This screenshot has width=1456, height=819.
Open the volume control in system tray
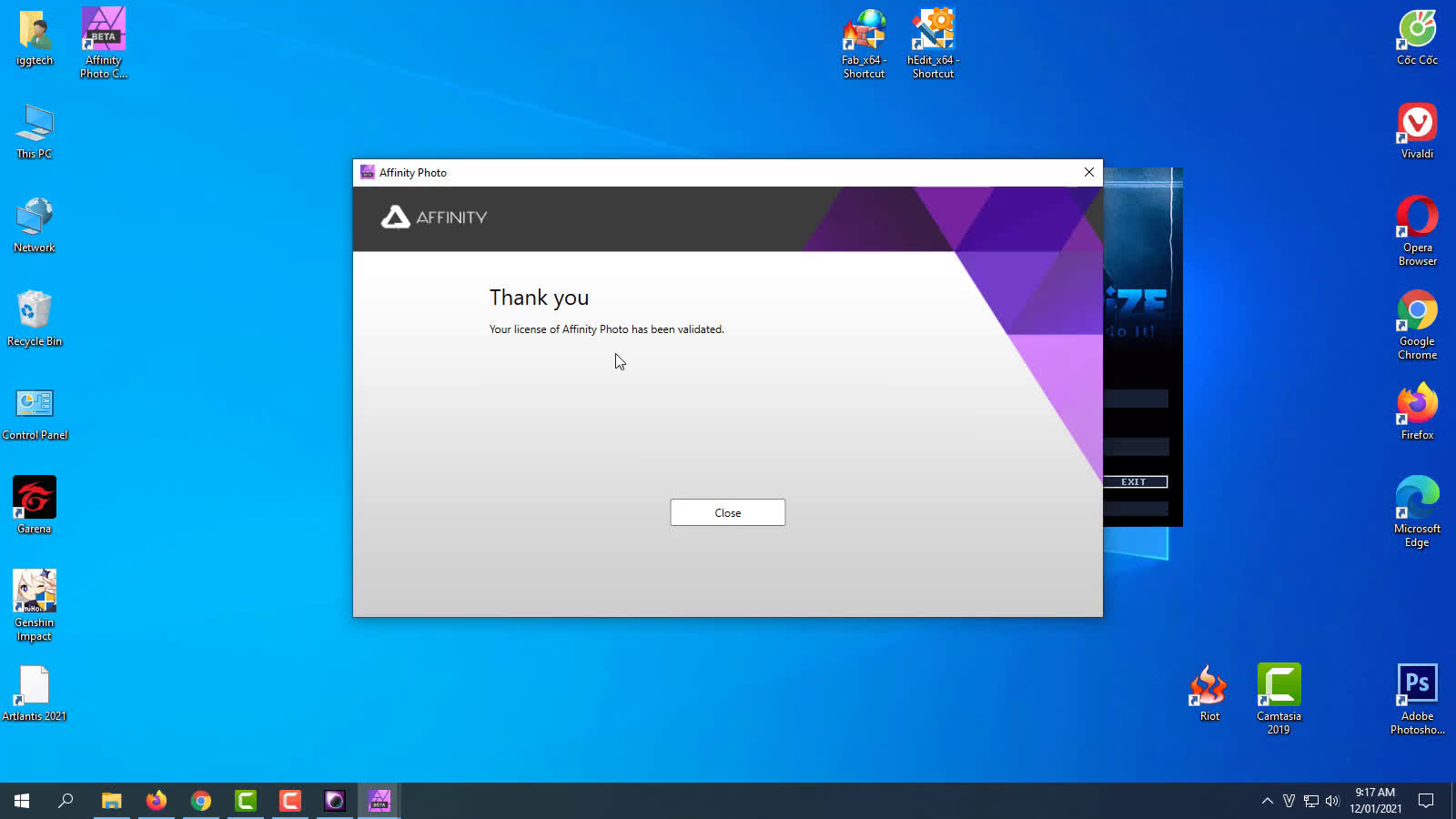1332,801
